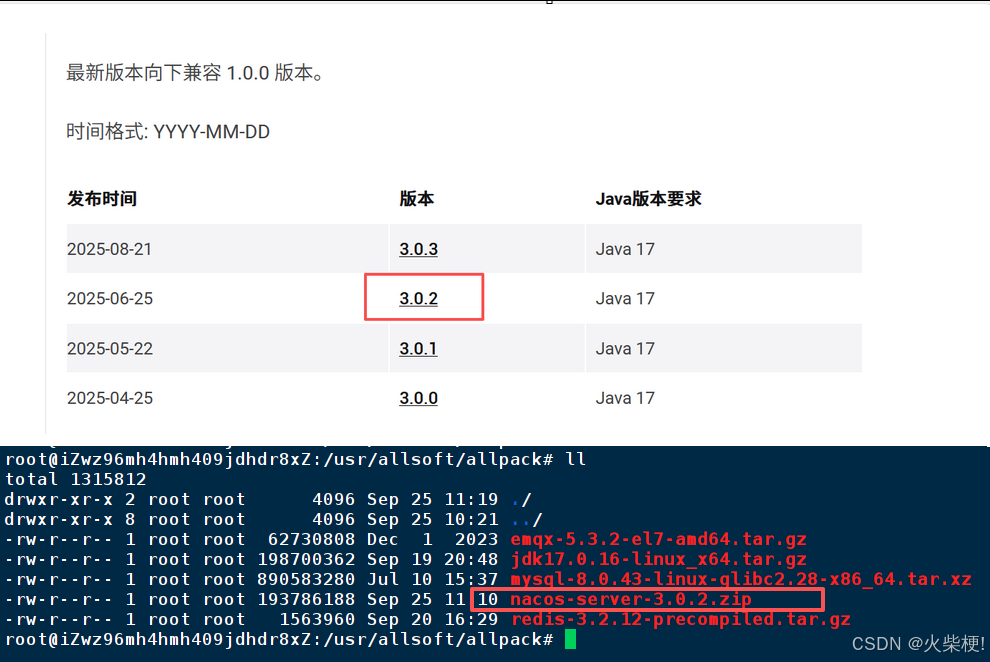Click file size 1563960 in listing
990x662 pixels.
(x=317, y=619)
